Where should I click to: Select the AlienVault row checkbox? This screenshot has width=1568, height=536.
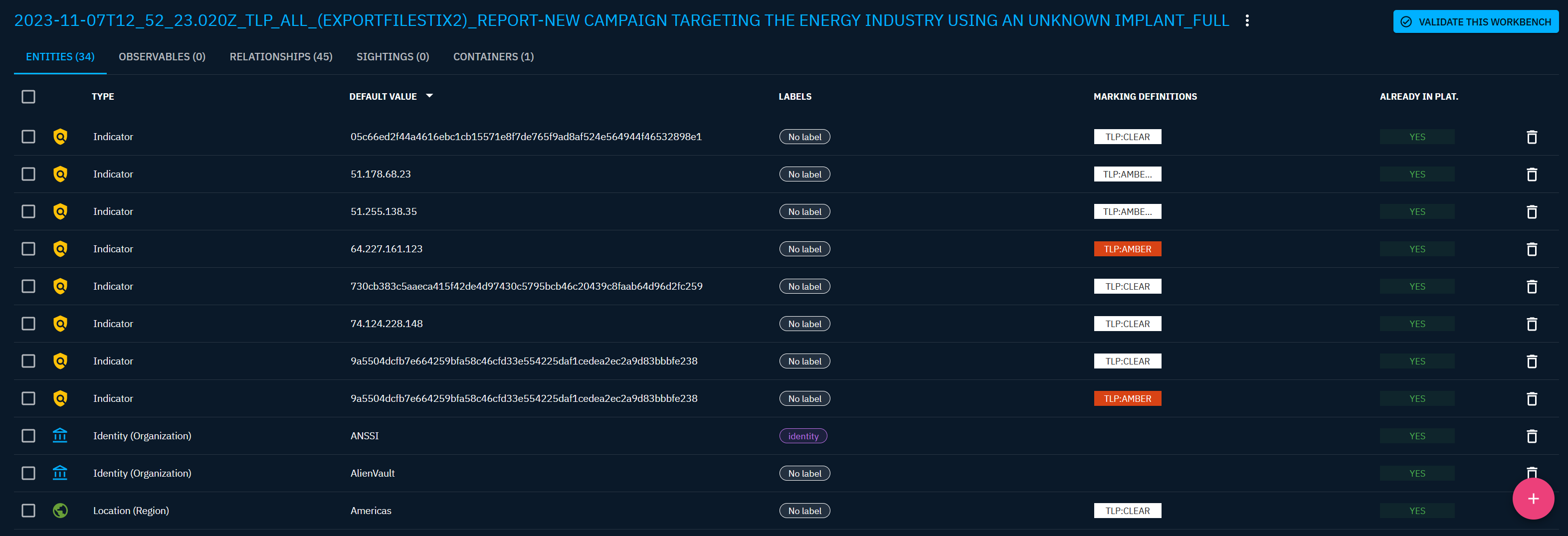coord(28,473)
